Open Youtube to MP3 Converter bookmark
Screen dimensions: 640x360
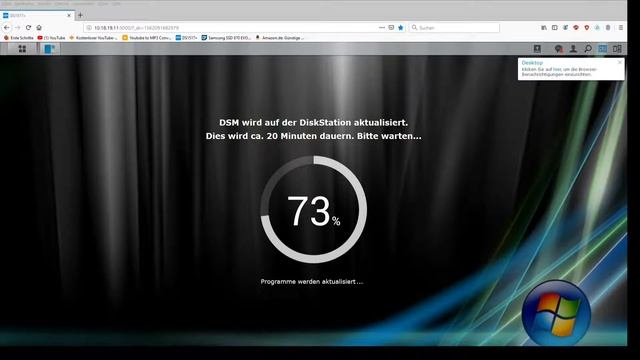[x=147, y=38]
